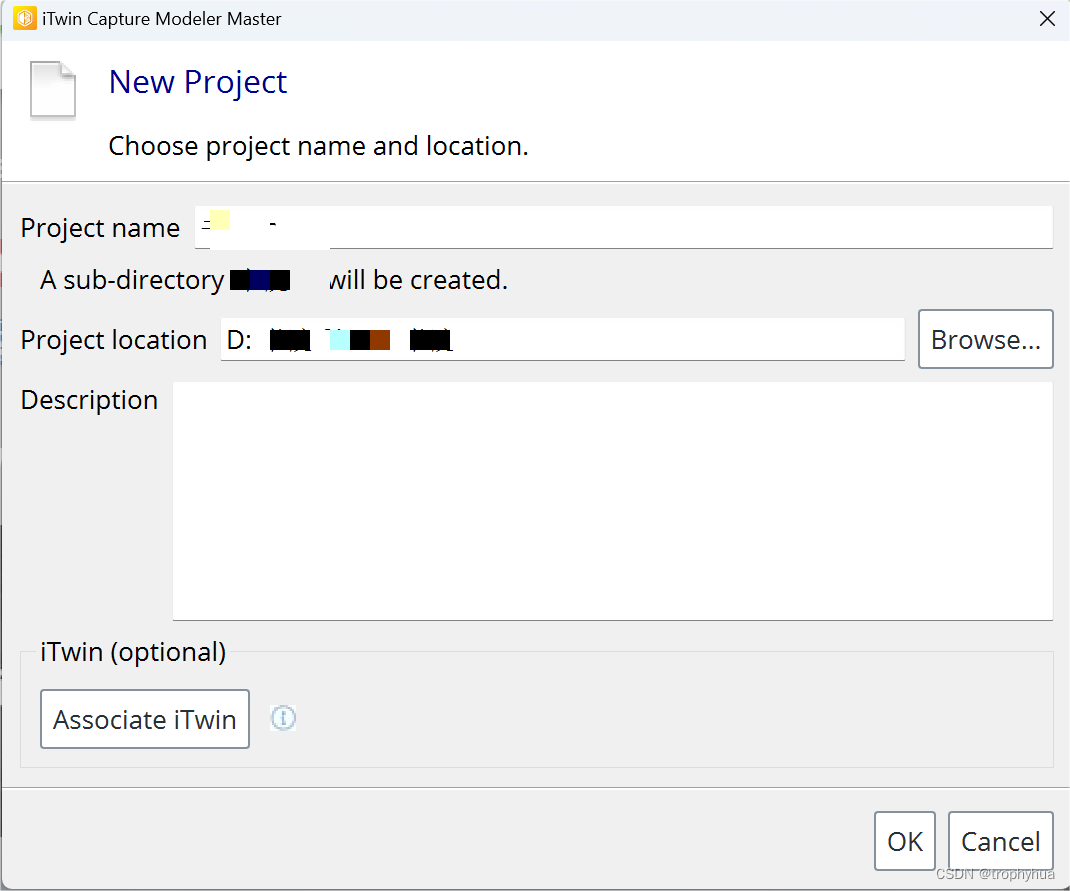1070x891 pixels.
Task: Dismiss dialog with Cancel button
Action: [x=1000, y=841]
